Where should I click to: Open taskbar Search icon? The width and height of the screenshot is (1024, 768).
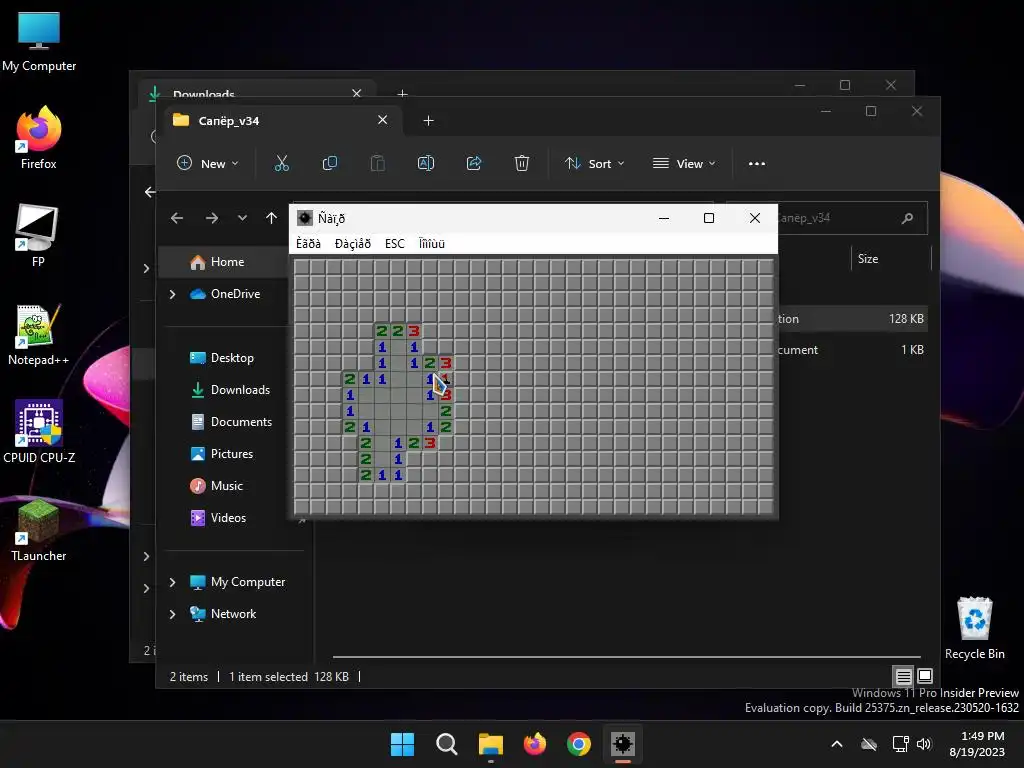tap(447, 744)
